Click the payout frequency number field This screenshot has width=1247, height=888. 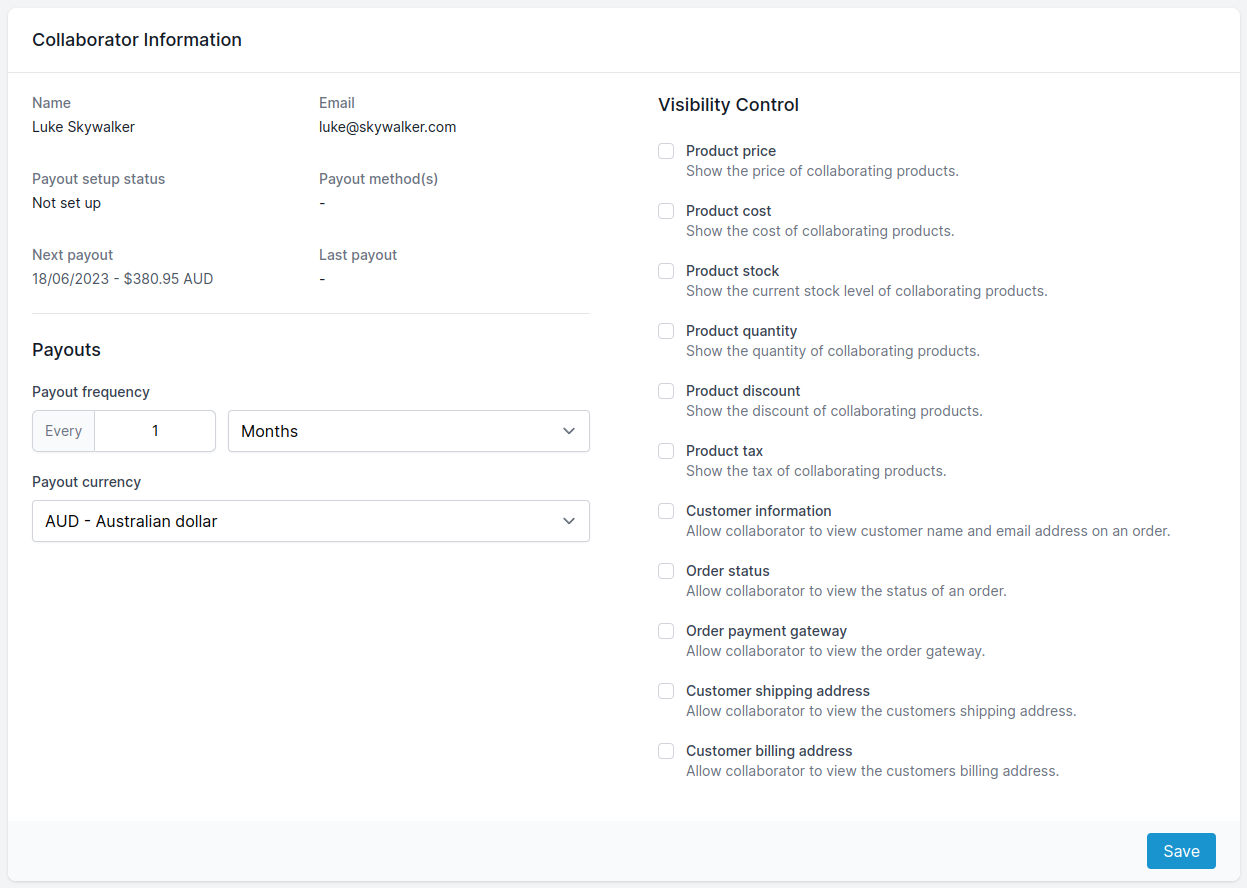(155, 431)
